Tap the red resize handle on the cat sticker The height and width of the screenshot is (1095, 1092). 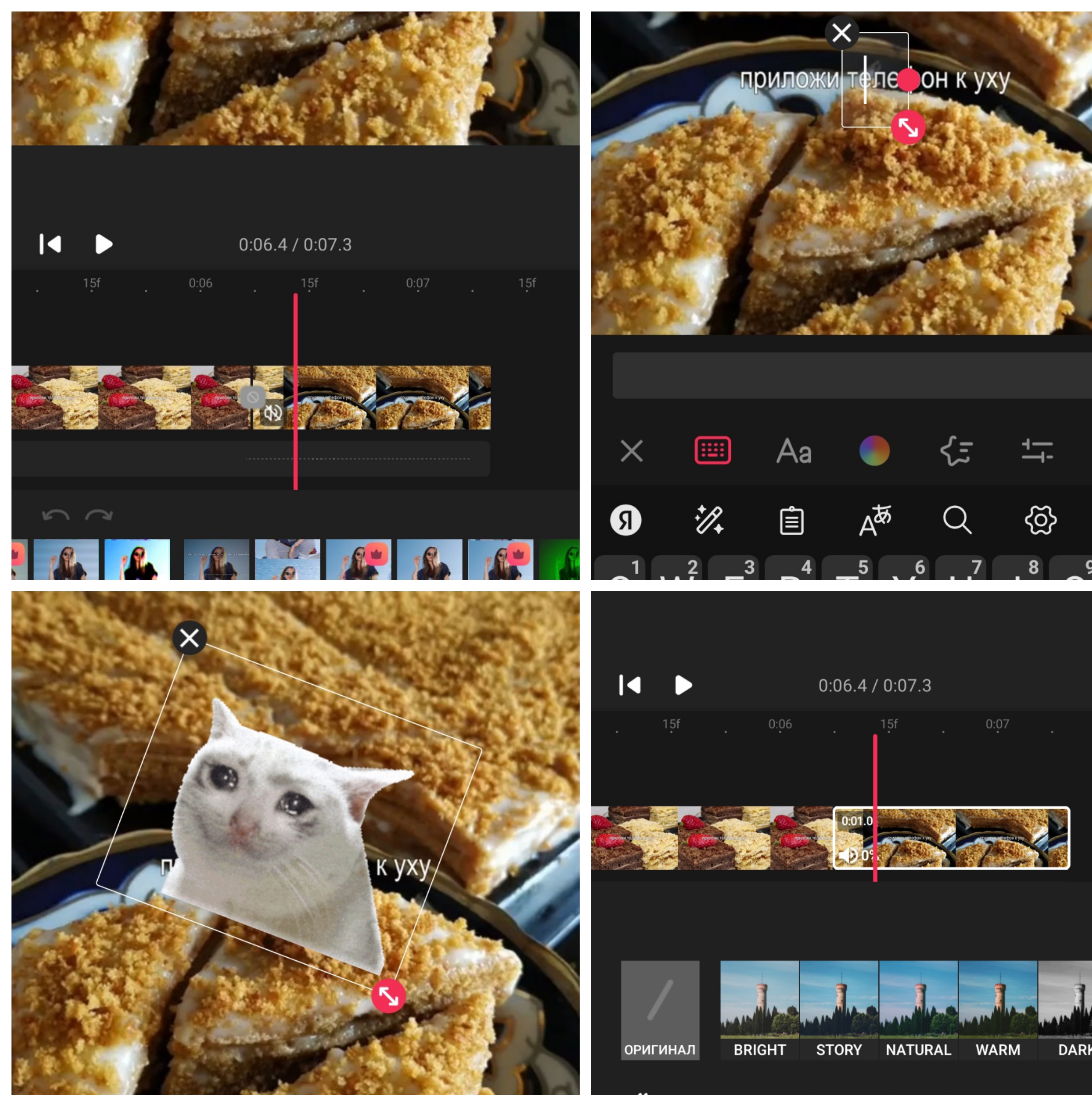click(x=388, y=995)
